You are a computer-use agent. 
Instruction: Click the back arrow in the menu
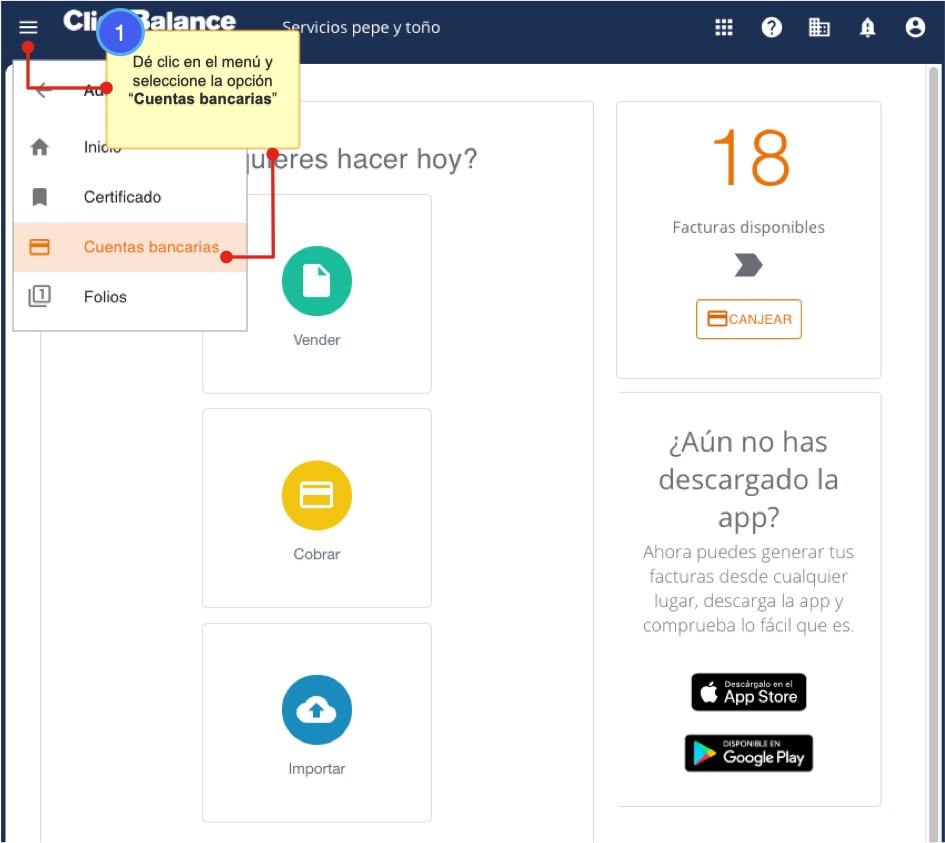[x=42, y=91]
